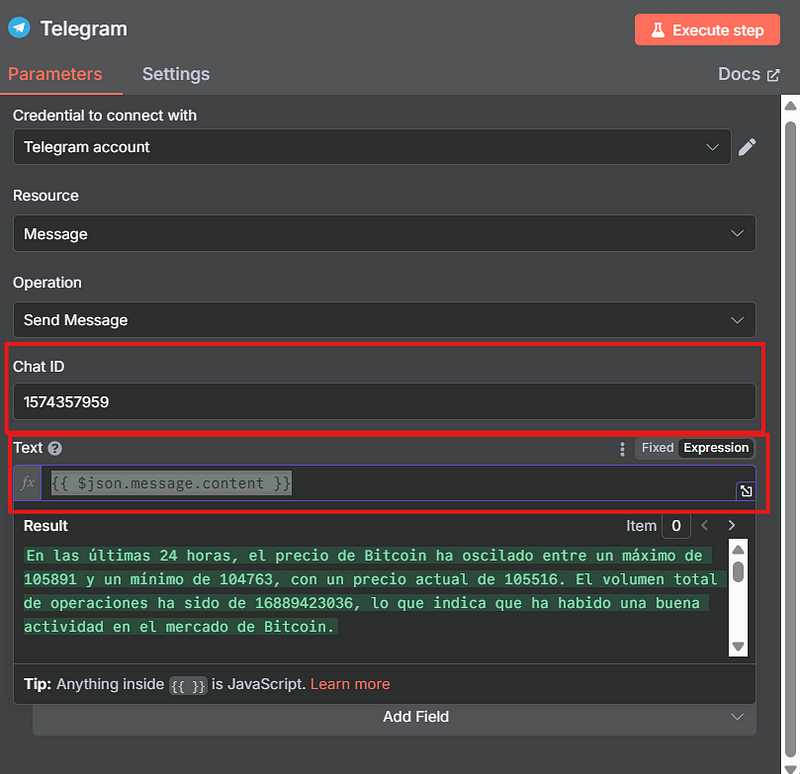800x774 pixels.
Task: Click the Result box scrollbar thumb
Action: (738, 571)
